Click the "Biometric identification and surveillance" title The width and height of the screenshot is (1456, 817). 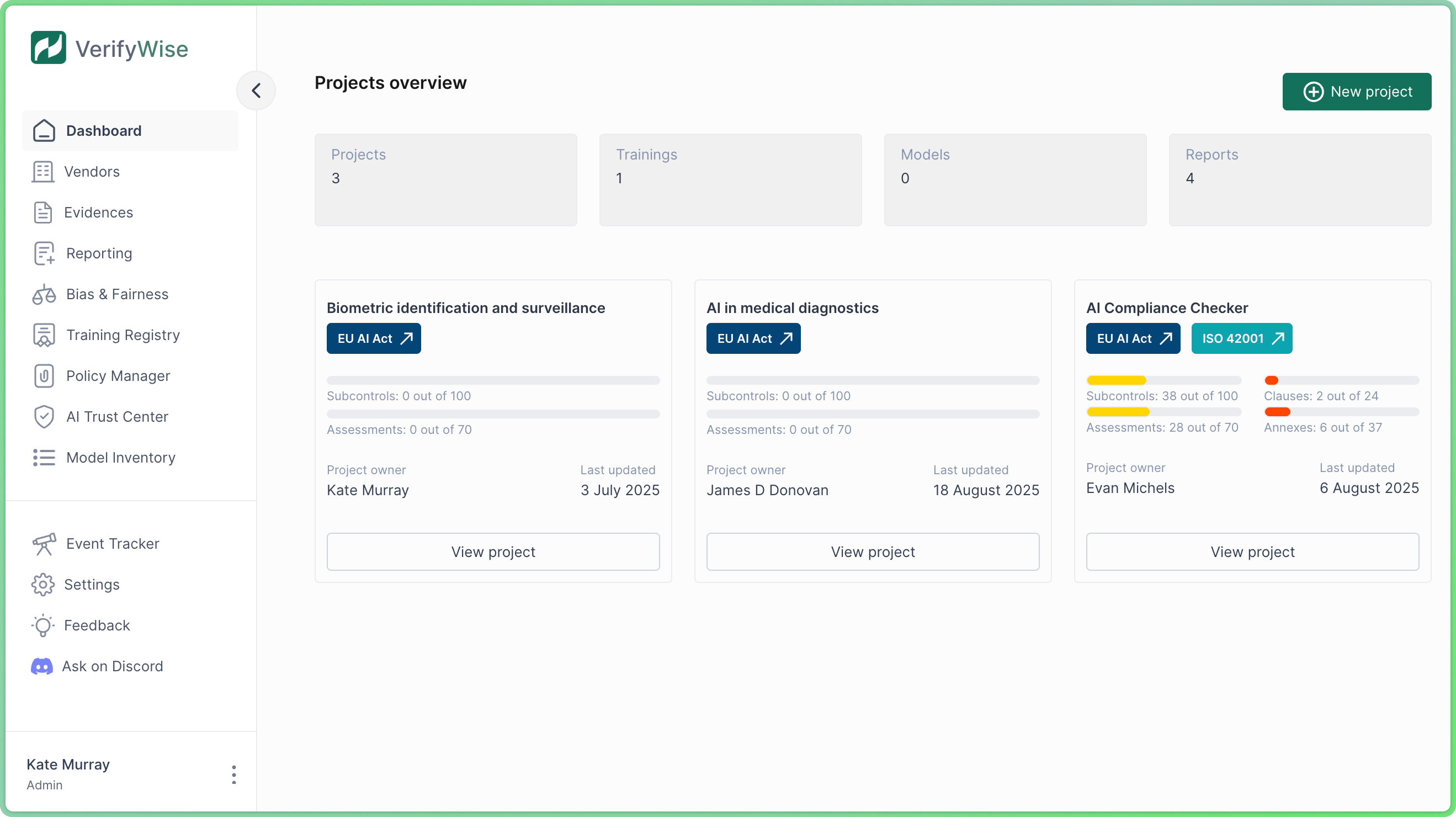tap(466, 307)
